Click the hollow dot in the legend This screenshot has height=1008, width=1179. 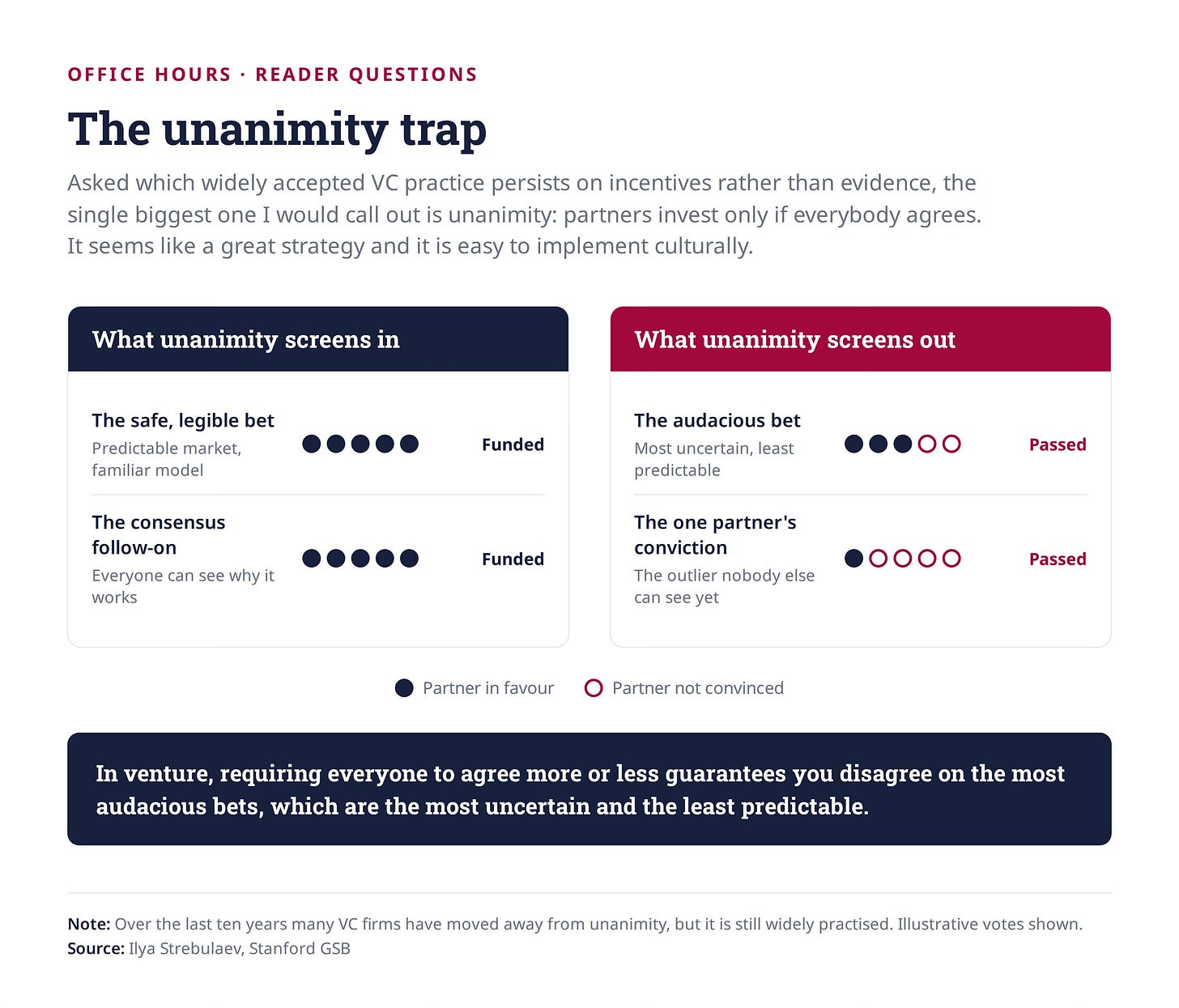(x=594, y=688)
